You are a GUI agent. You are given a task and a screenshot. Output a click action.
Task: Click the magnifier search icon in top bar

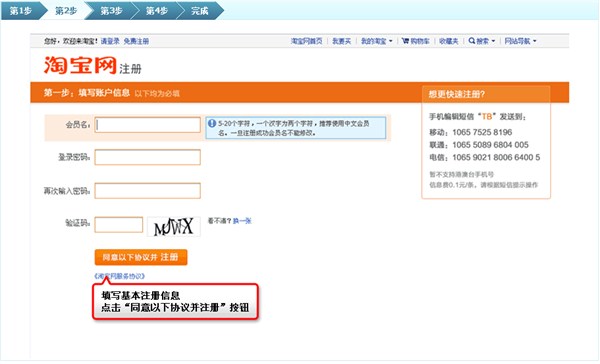472,41
